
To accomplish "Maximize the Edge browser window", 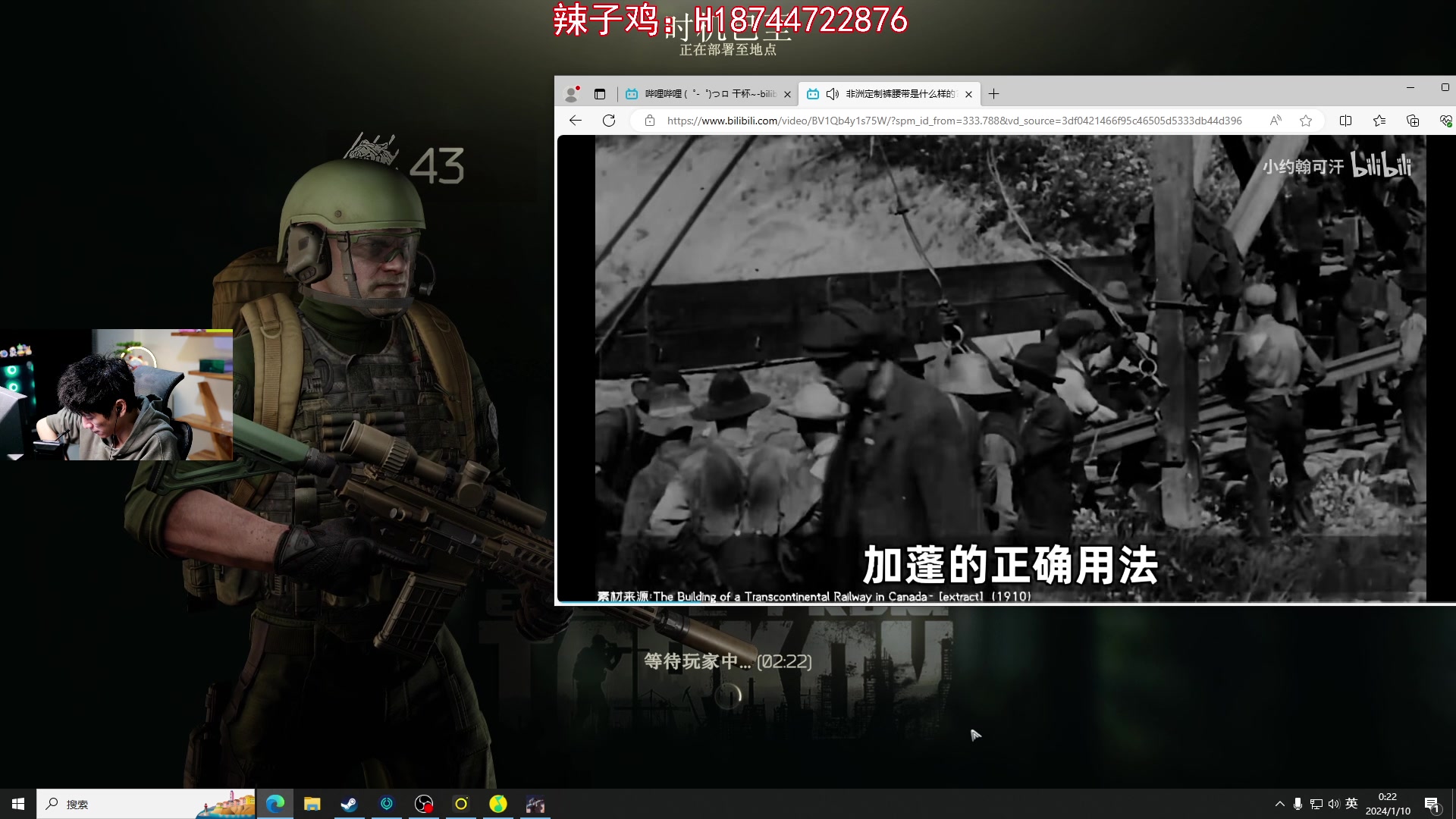I will point(1445,87).
